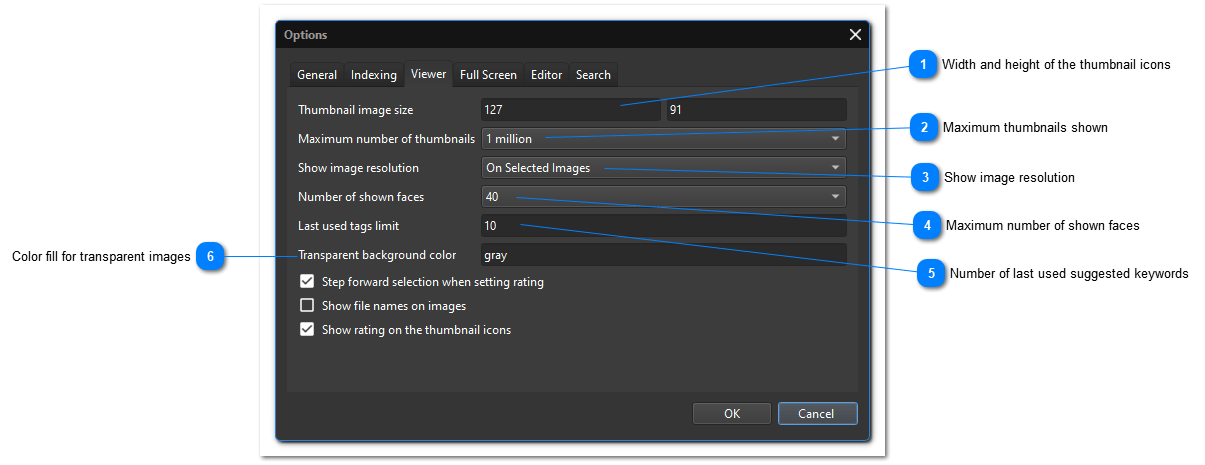The height and width of the screenshot is (465, 1205).
Task: Click the Cancel button
Action: click(x=816, y=414)
